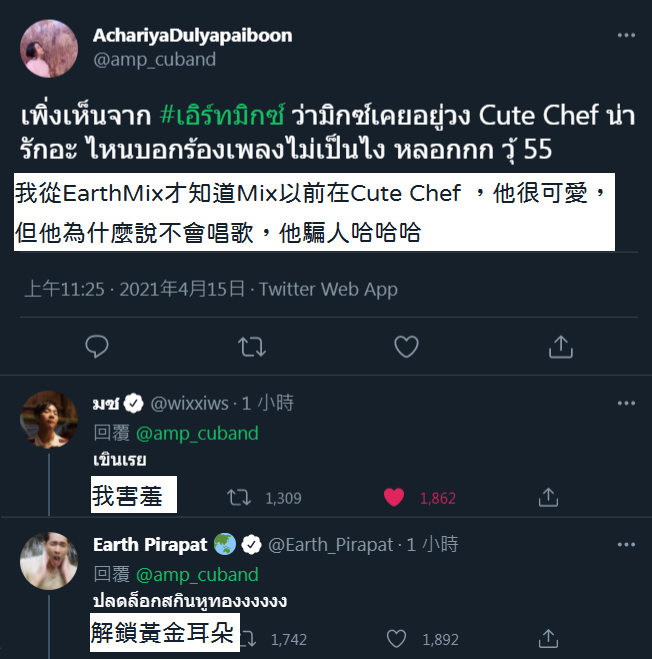Share the @wixxiws reply
Screen dimensions: 652x659
tap(548, 497)
